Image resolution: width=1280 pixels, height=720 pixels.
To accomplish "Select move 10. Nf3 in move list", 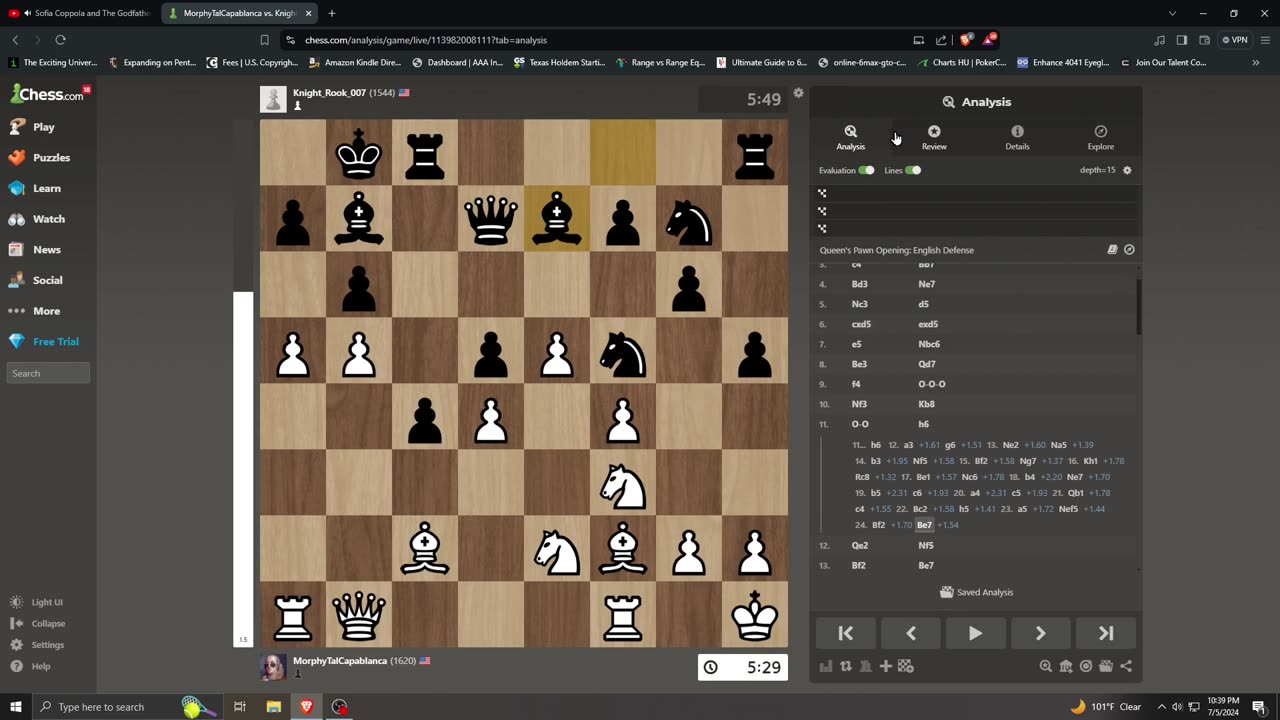I will 859,404.
